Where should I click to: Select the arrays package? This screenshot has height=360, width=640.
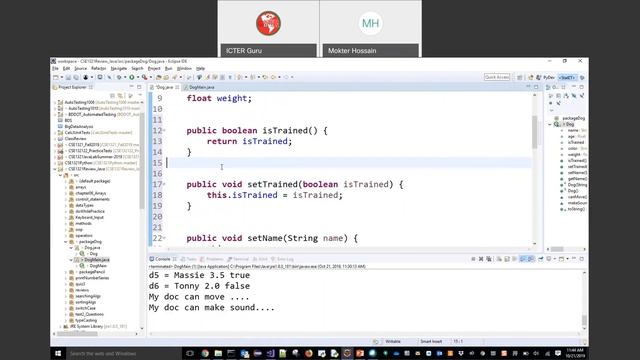81,187
